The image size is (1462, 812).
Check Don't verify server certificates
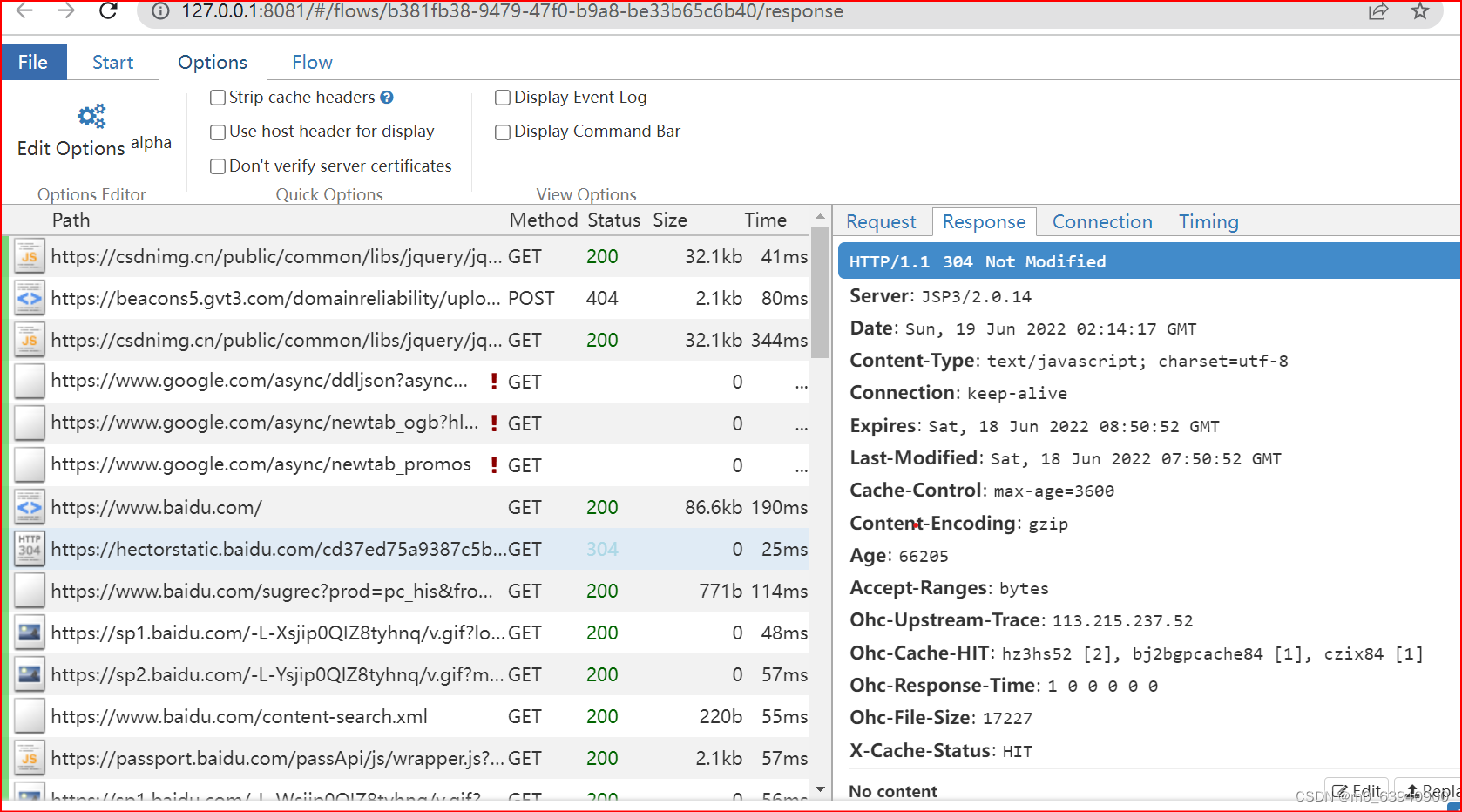coord(217,166)
